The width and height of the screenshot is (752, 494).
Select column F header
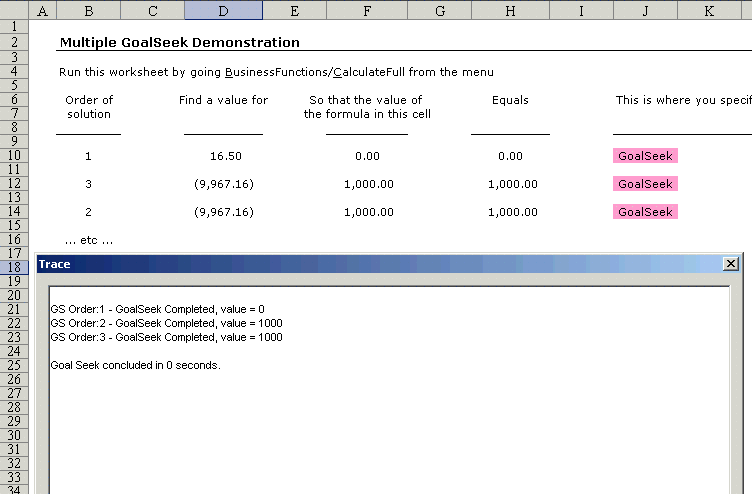pos(367,10)
